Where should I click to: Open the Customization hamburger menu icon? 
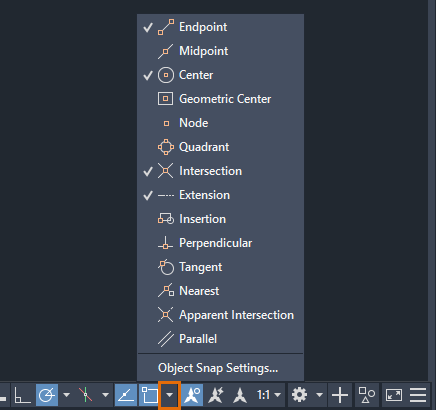(x=418, y=395)
